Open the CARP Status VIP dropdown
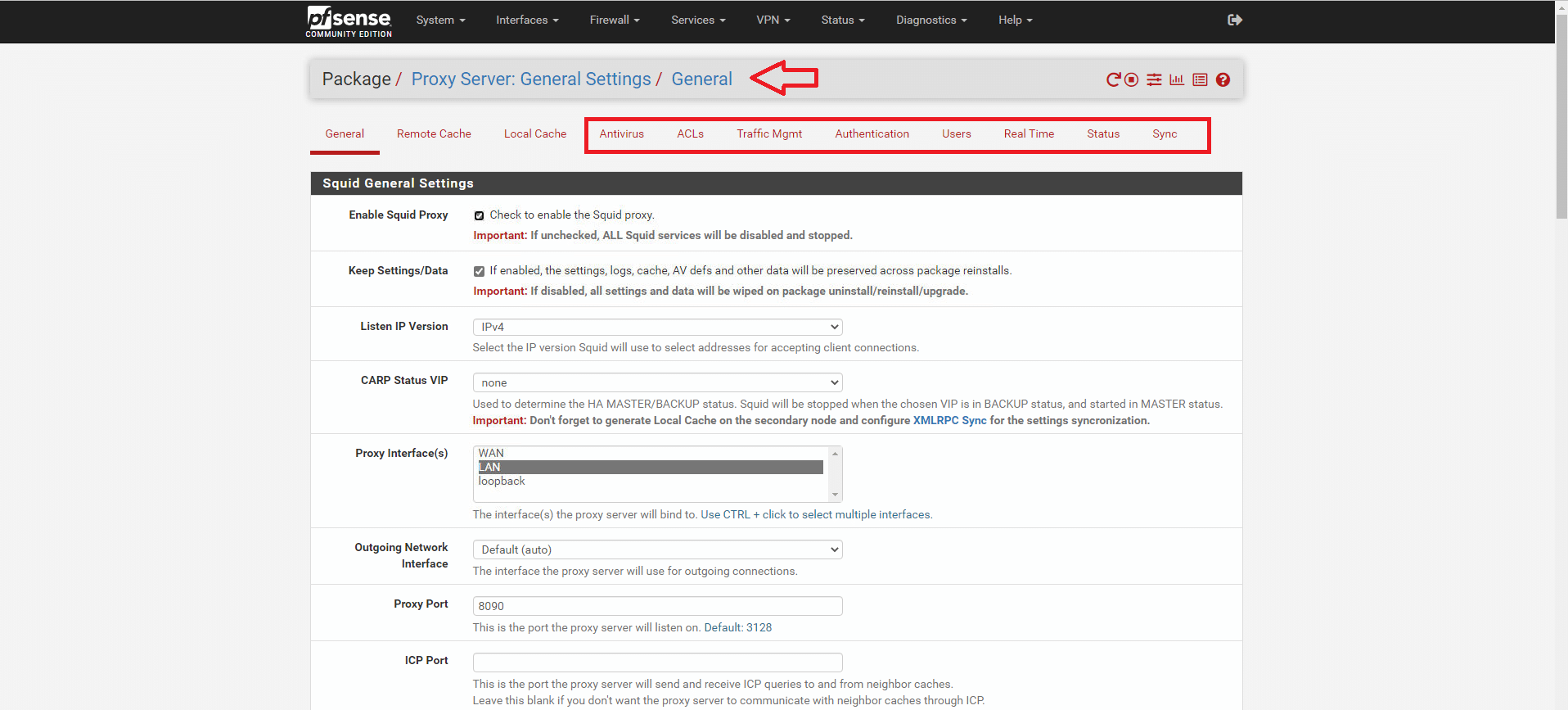Image resolution: width=1568 pixels, height=710 pixels. [657, 382]
